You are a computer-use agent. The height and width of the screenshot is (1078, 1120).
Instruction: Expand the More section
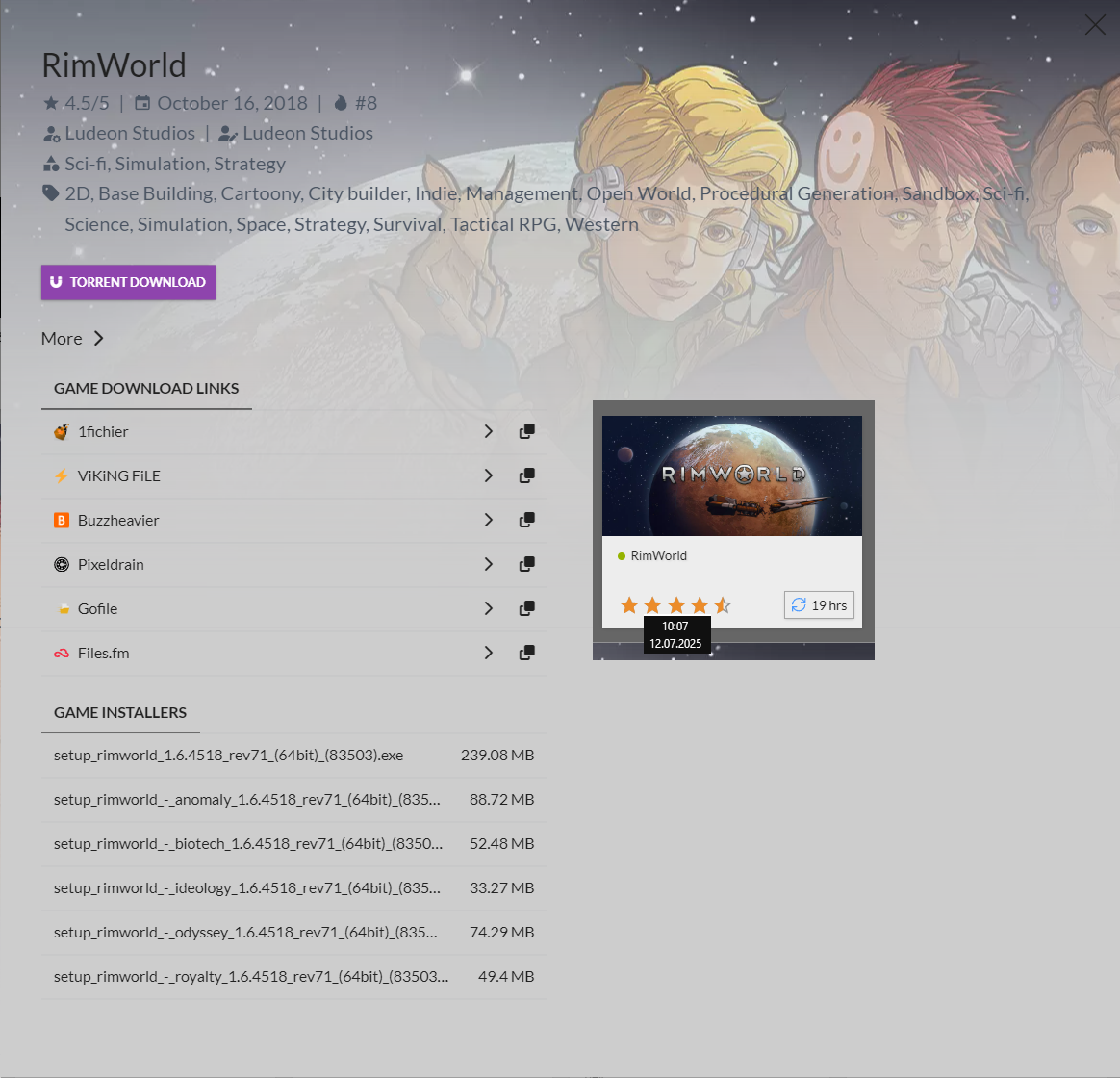[73, 339]
